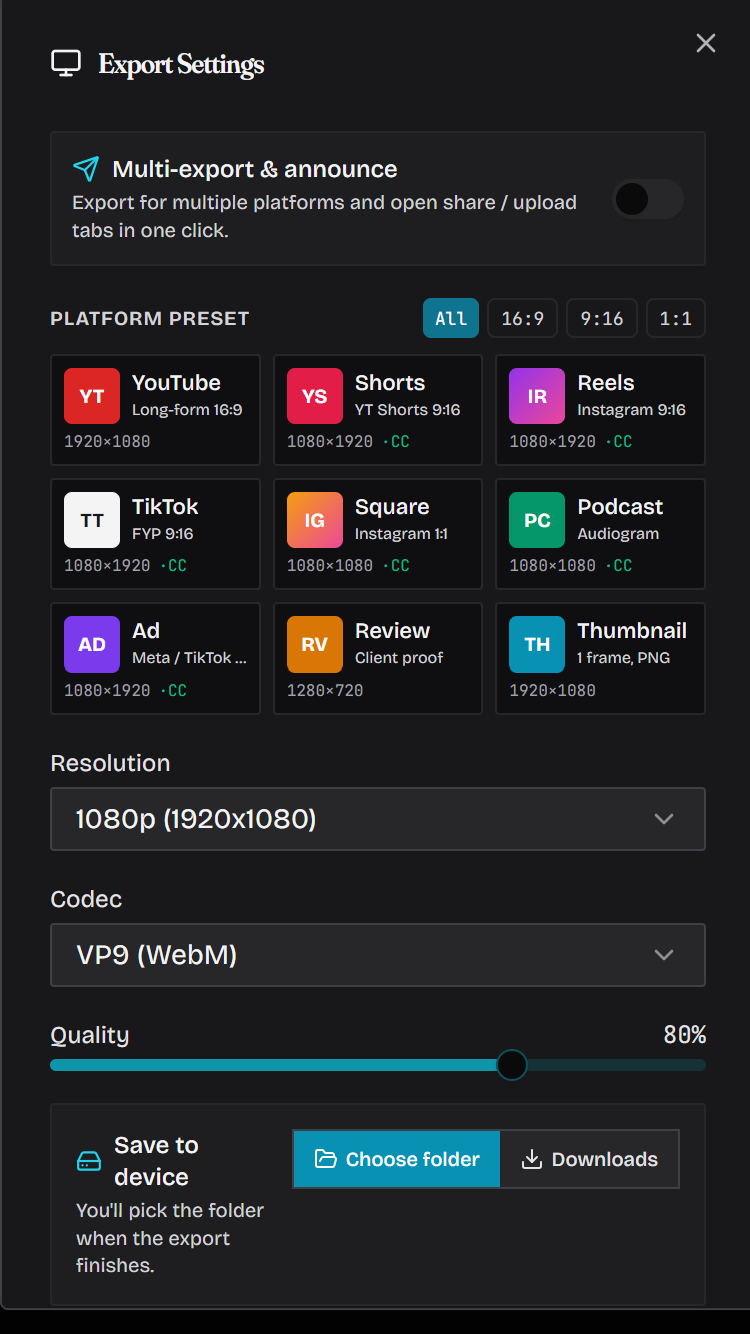Enable the Multi-export & announce switch
The width and height of the screenshot is (750, 1334).
coord(648,199)
